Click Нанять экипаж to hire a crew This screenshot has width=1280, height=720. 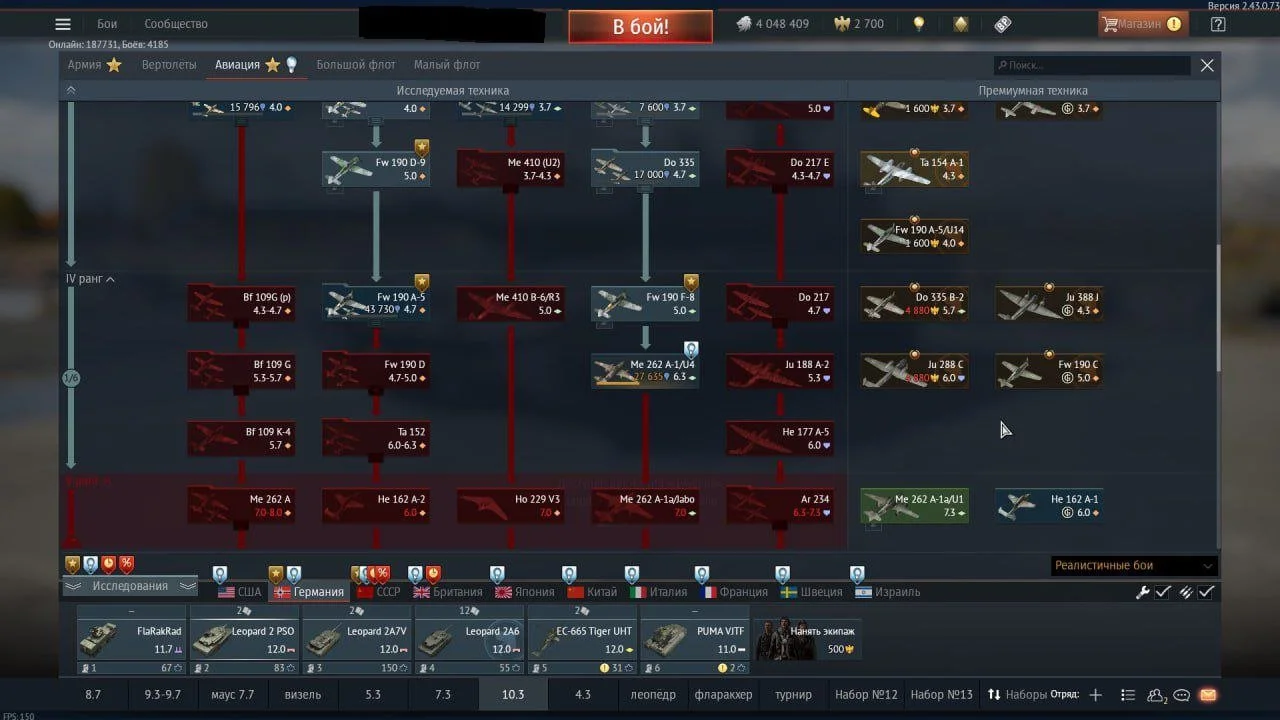[x=809, y=640]
